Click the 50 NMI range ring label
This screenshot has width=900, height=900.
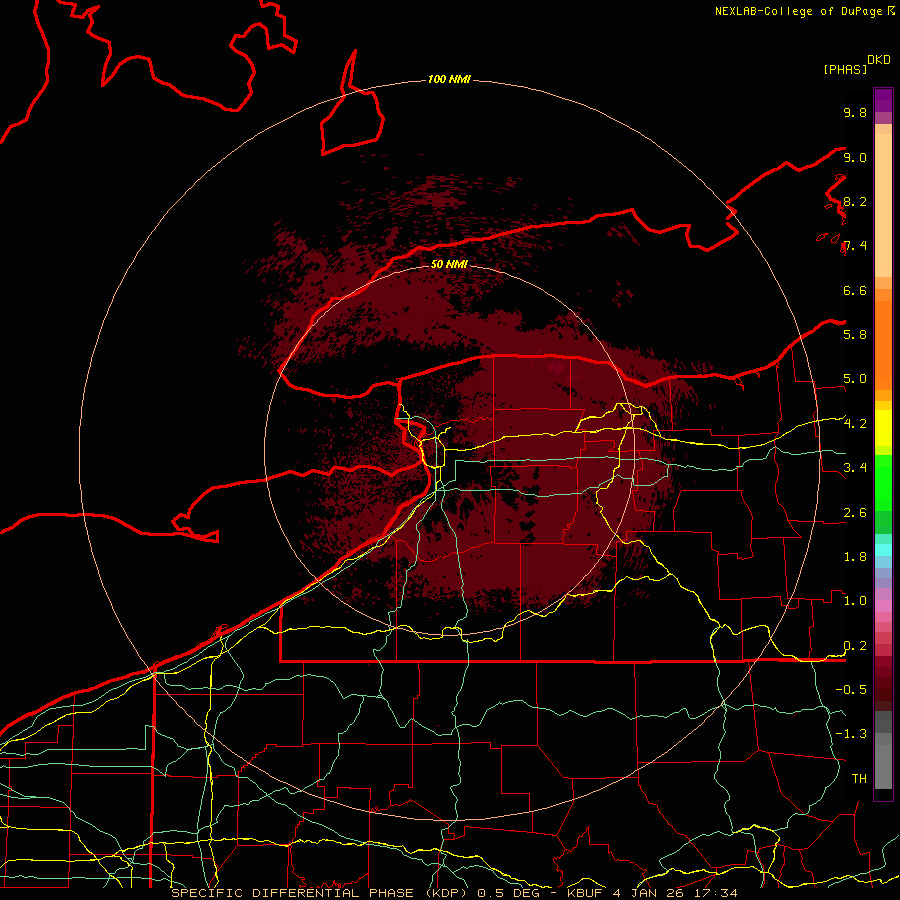click(x=449, y=265)
